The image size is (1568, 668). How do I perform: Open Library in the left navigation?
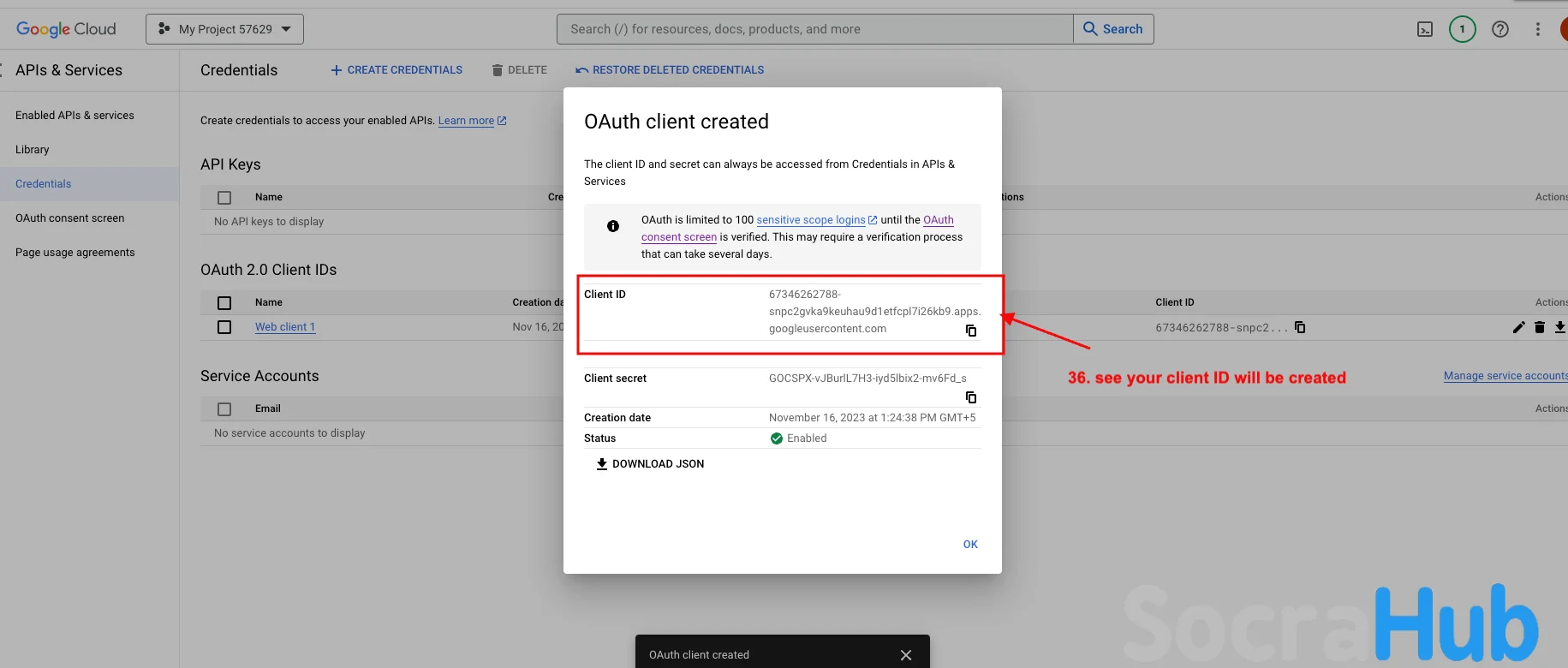[33, 150]
